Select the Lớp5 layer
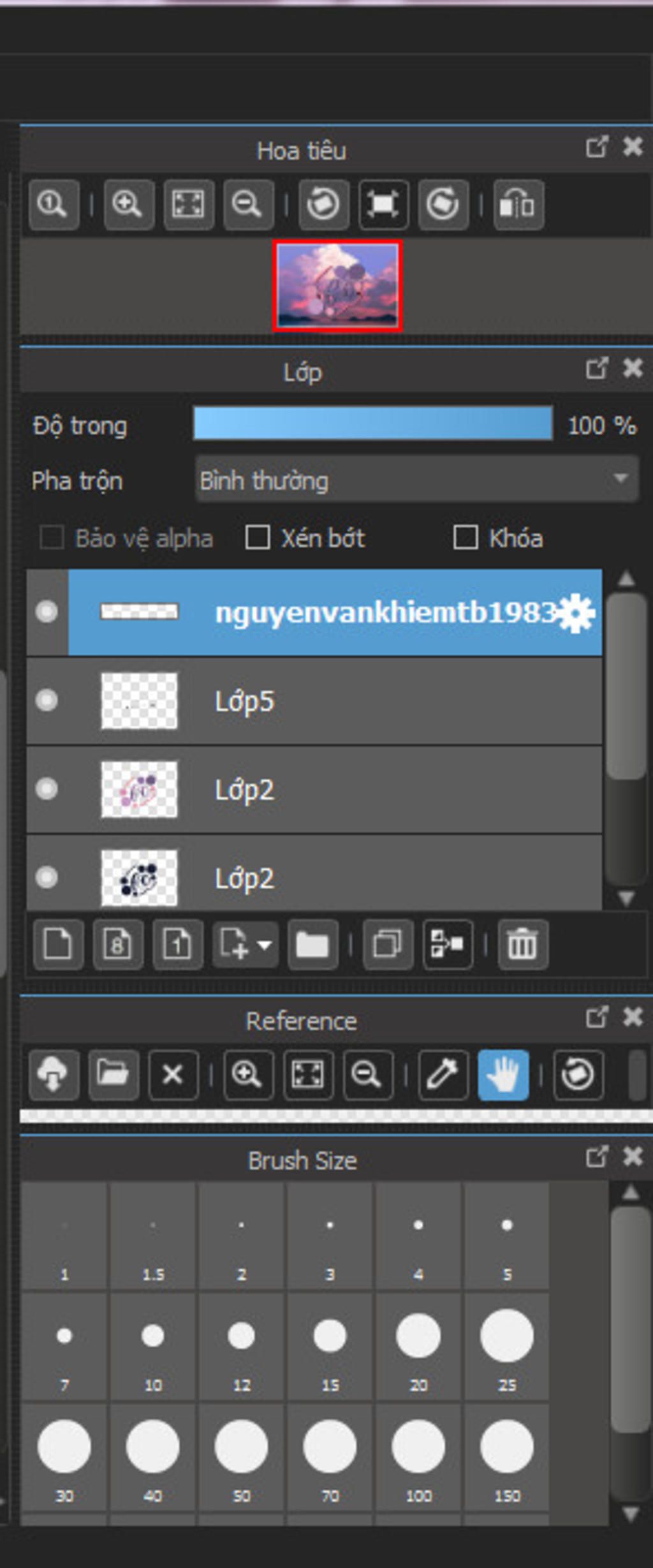 tap(314, 701)
